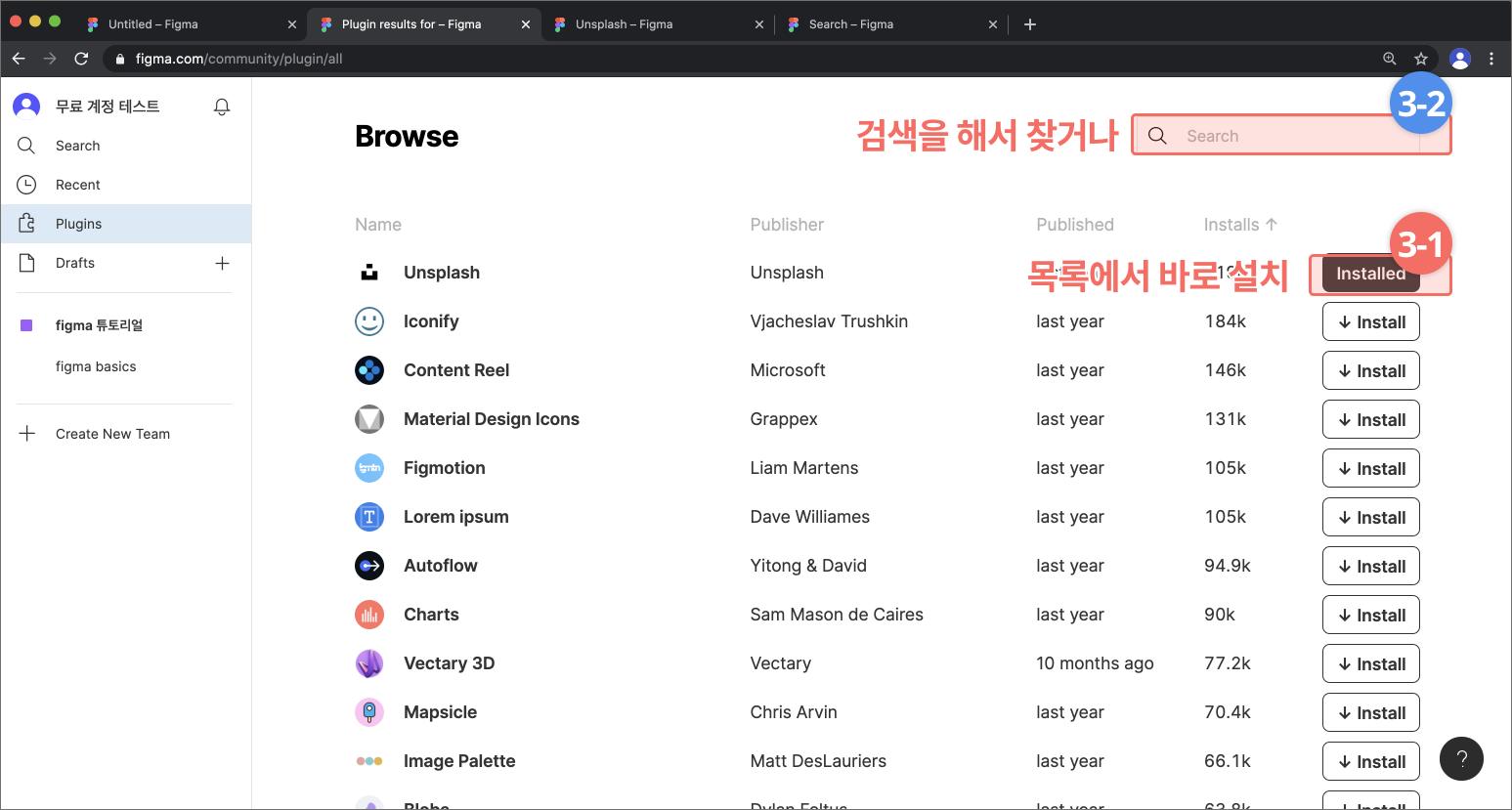The height and width of the screenshot is (810, 1512).
Task: Open a new browser tab
Action: (1030, 24)
